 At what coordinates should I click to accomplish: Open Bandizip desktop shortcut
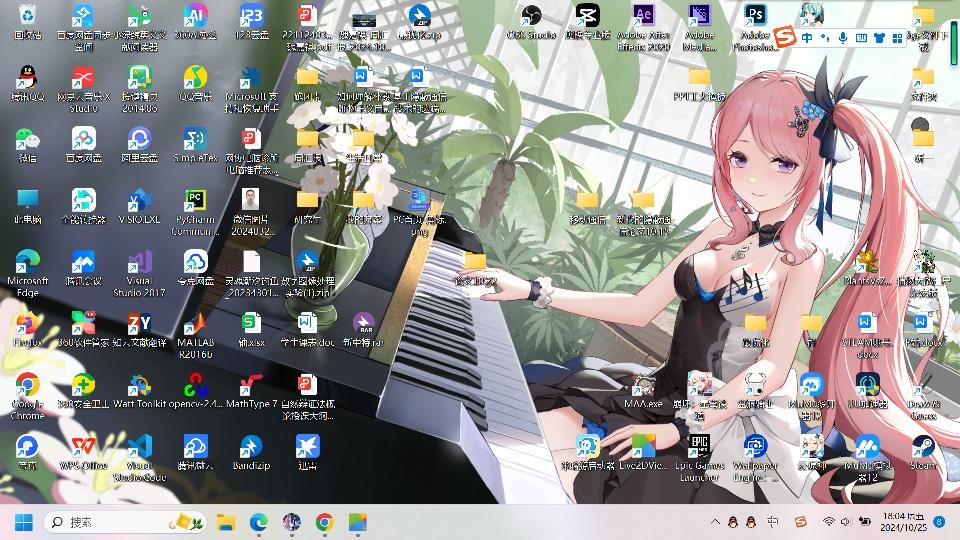252,452
